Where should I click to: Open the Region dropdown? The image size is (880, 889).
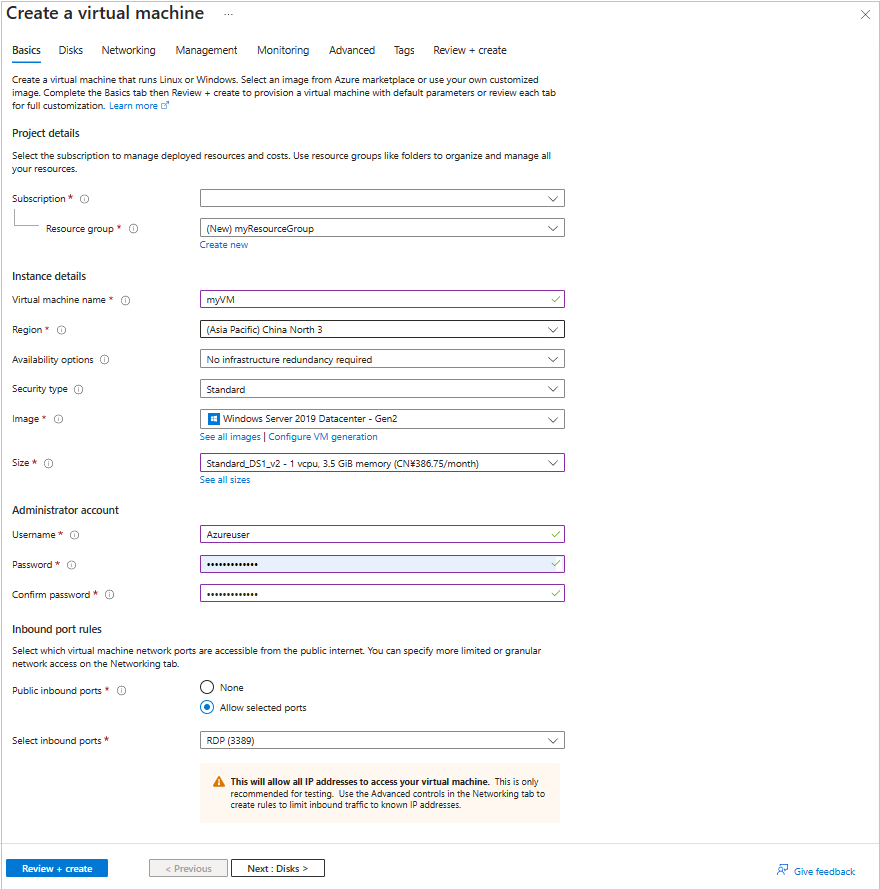(382, 329)
